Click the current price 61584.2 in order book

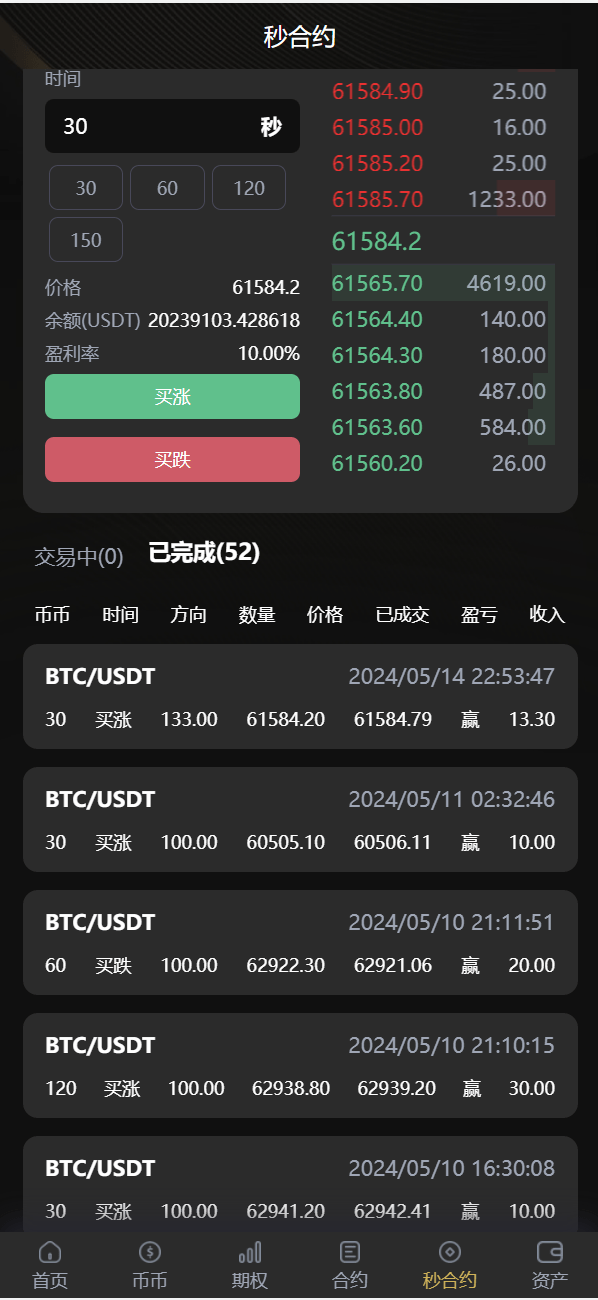(377, 241)
